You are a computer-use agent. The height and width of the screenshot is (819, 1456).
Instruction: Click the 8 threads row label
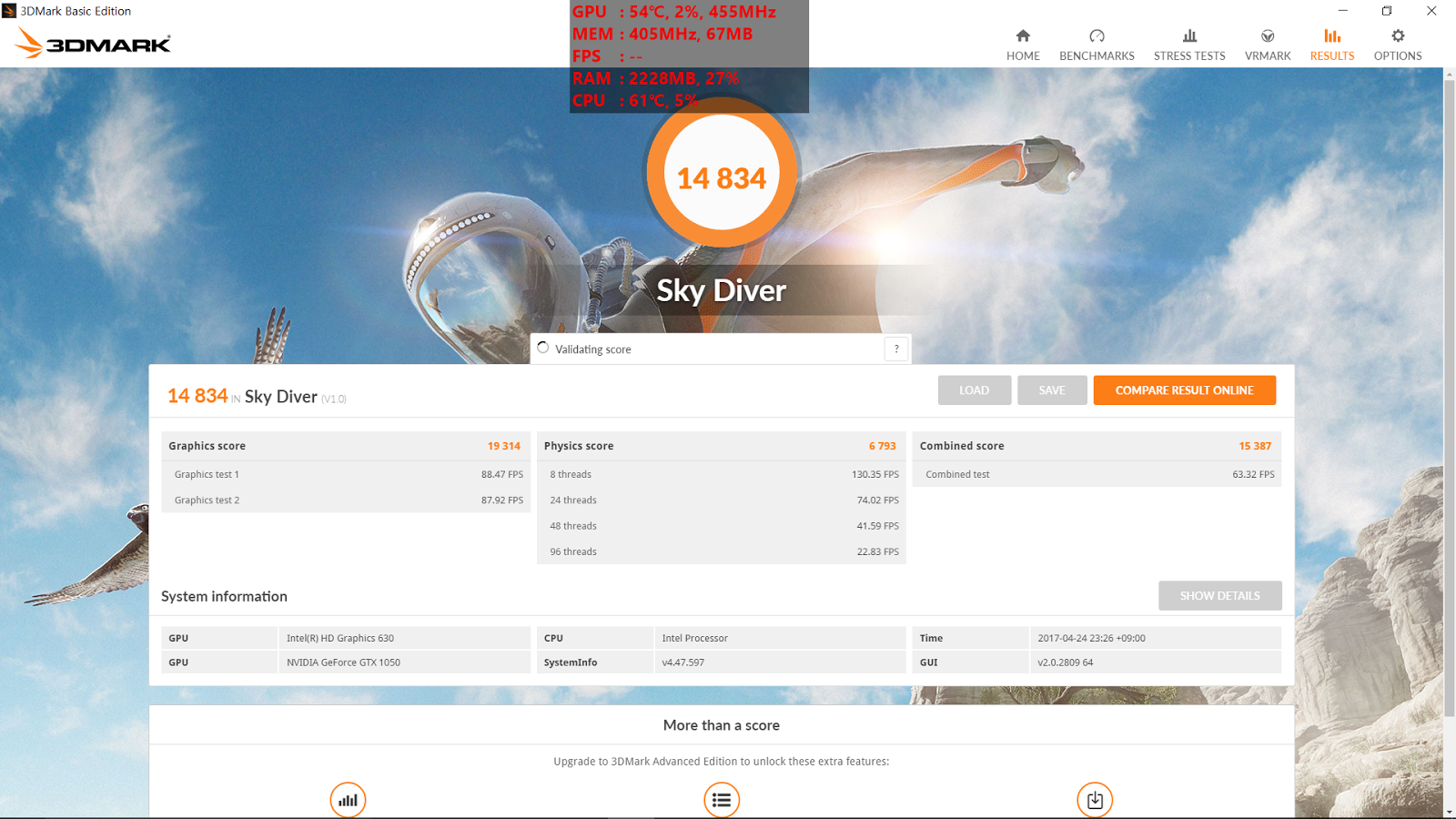click(571, 474)
